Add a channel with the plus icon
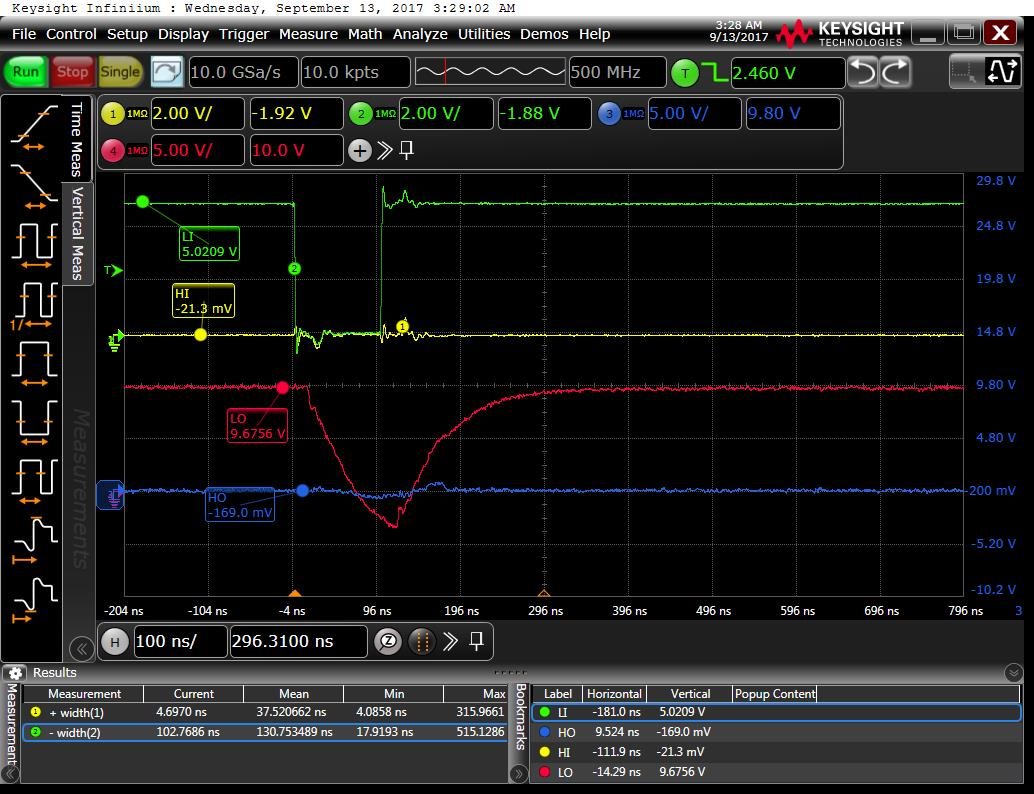Screen dimensions: 1034x794 (359, 151)
